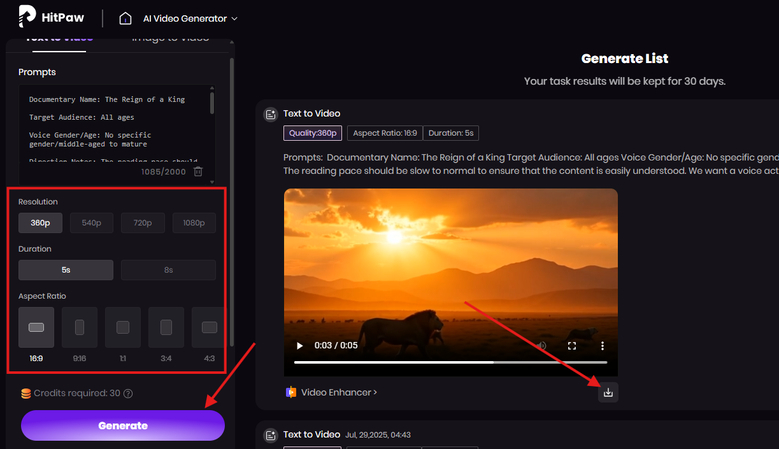Choose 8s duration
This screenshot has height=449, width=779.
[168, 270]
